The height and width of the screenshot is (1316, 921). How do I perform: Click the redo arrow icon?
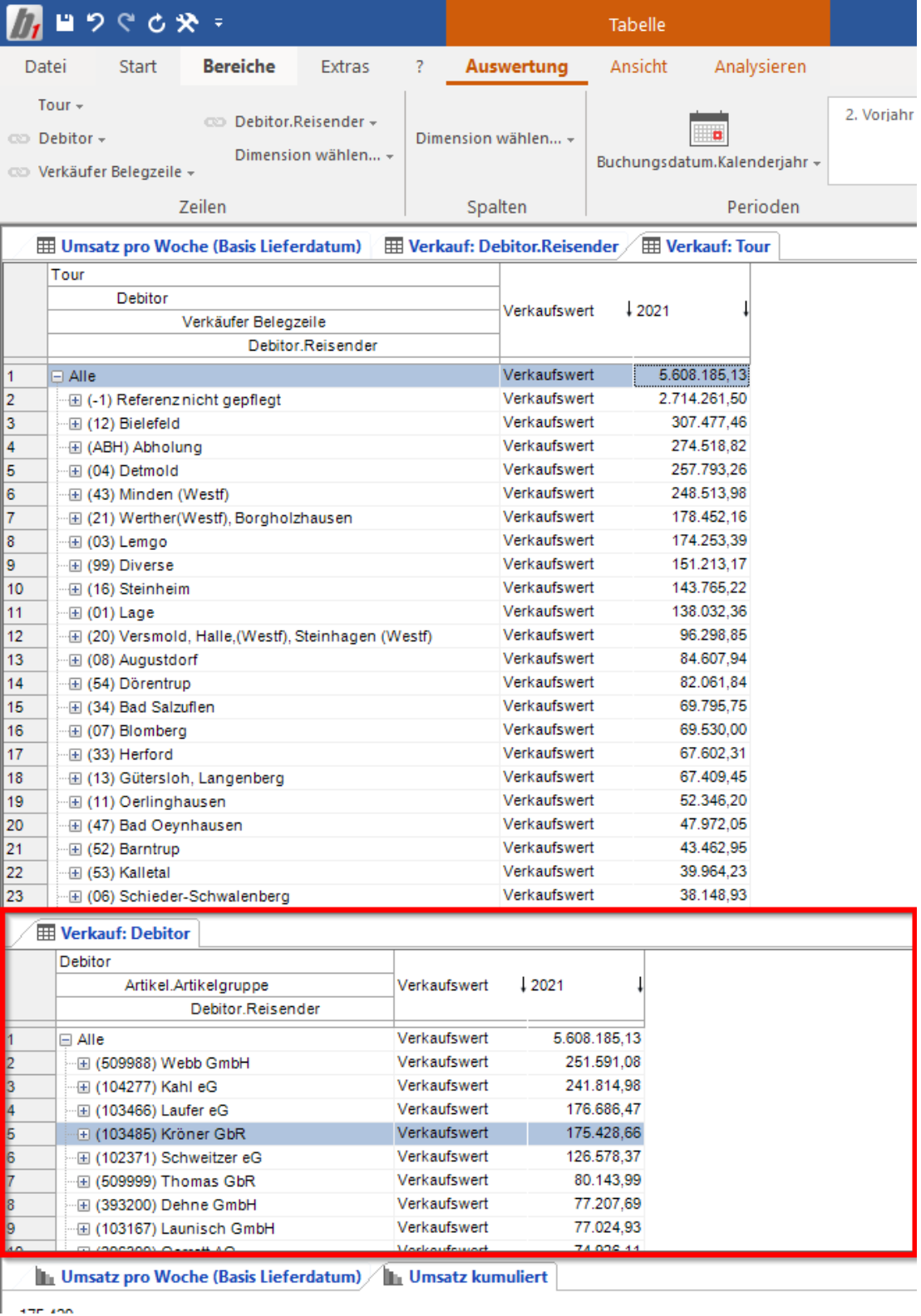[126, 22]
